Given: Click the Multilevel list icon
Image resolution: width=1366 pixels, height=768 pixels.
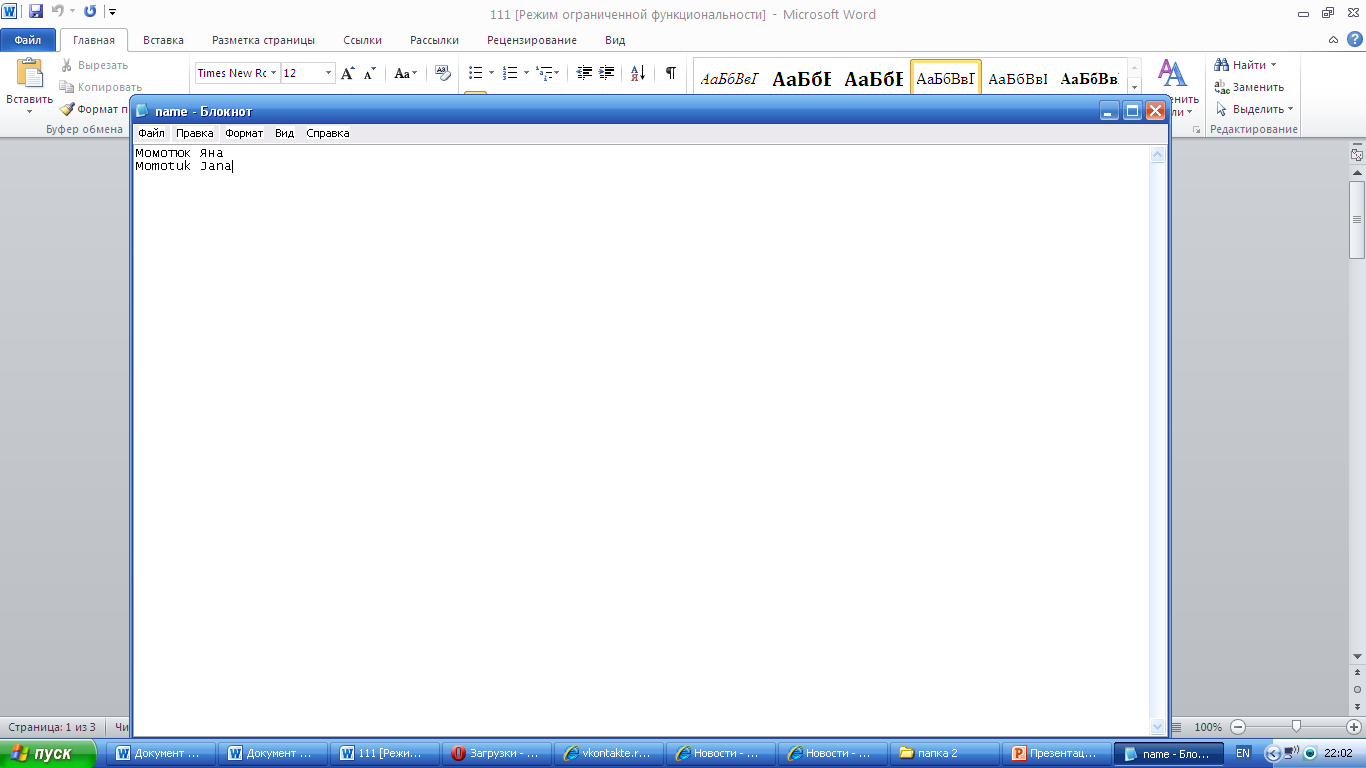Looking at the screenshot, I should (x=544, y=73).
